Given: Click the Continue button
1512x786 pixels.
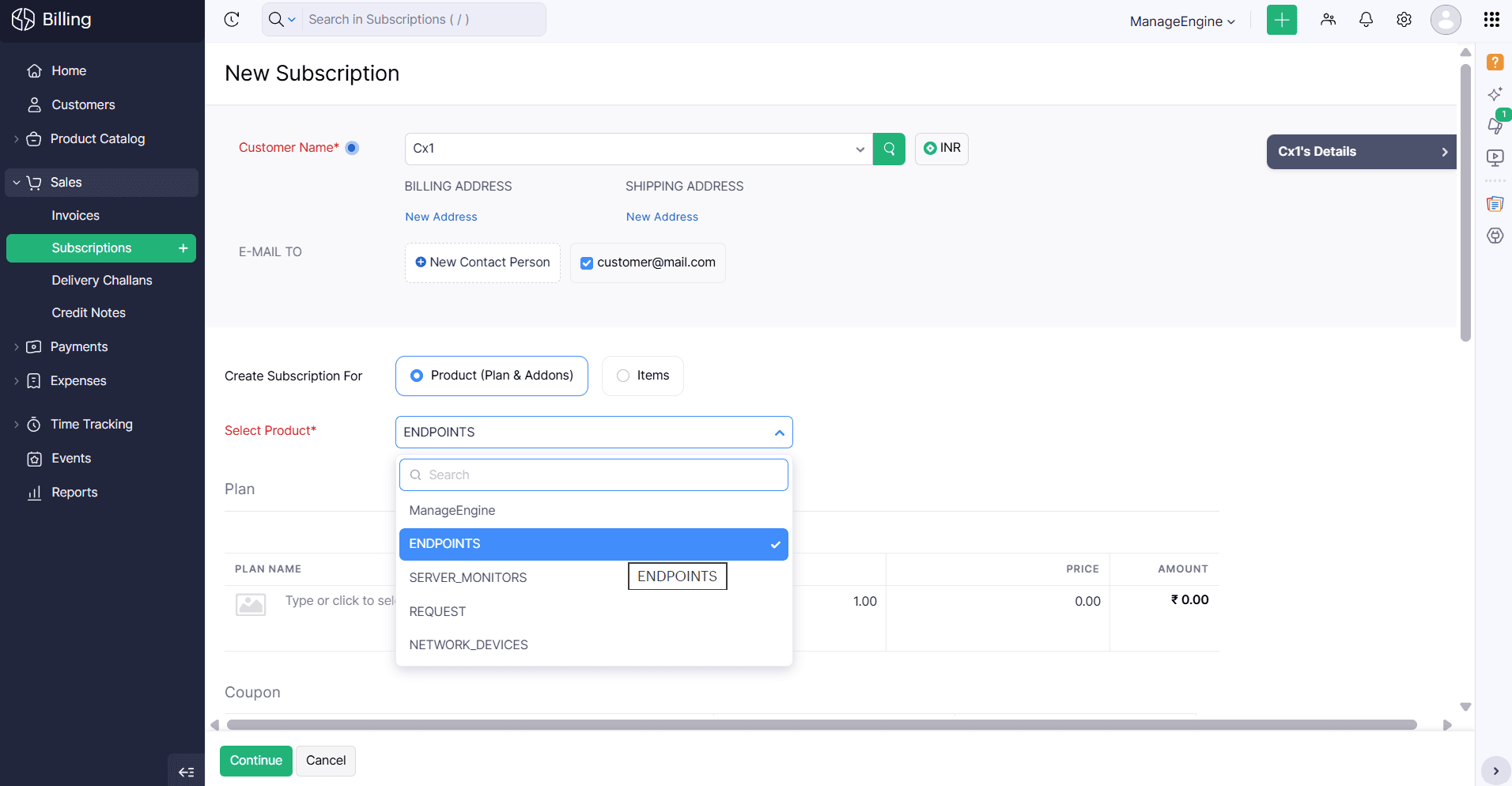Looking at the screenshot, I should tap(256, 761).
